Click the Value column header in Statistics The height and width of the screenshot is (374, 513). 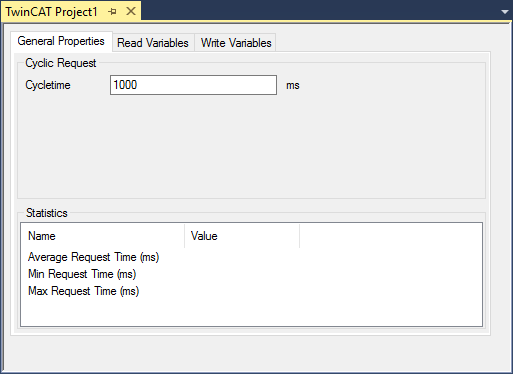click(242, 236)
